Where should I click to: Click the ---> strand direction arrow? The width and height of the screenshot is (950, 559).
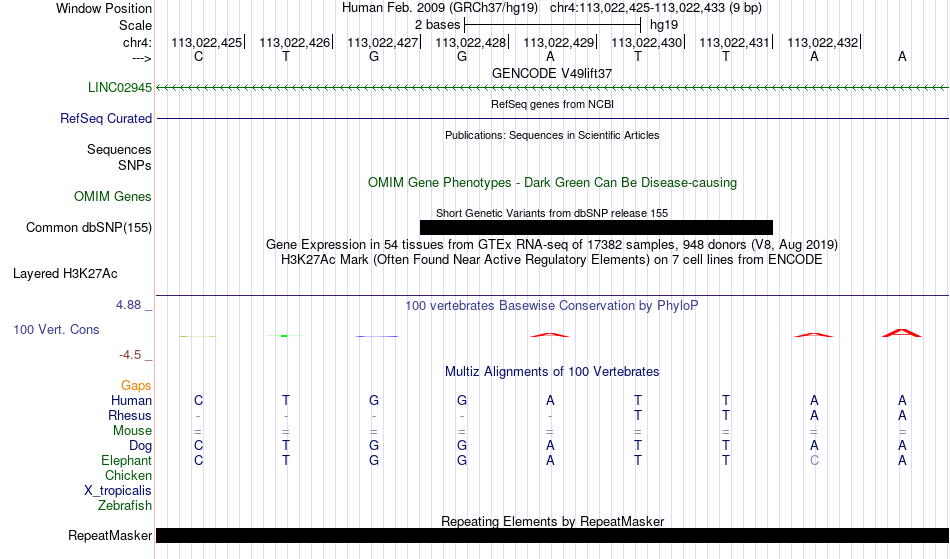(142, 58)
